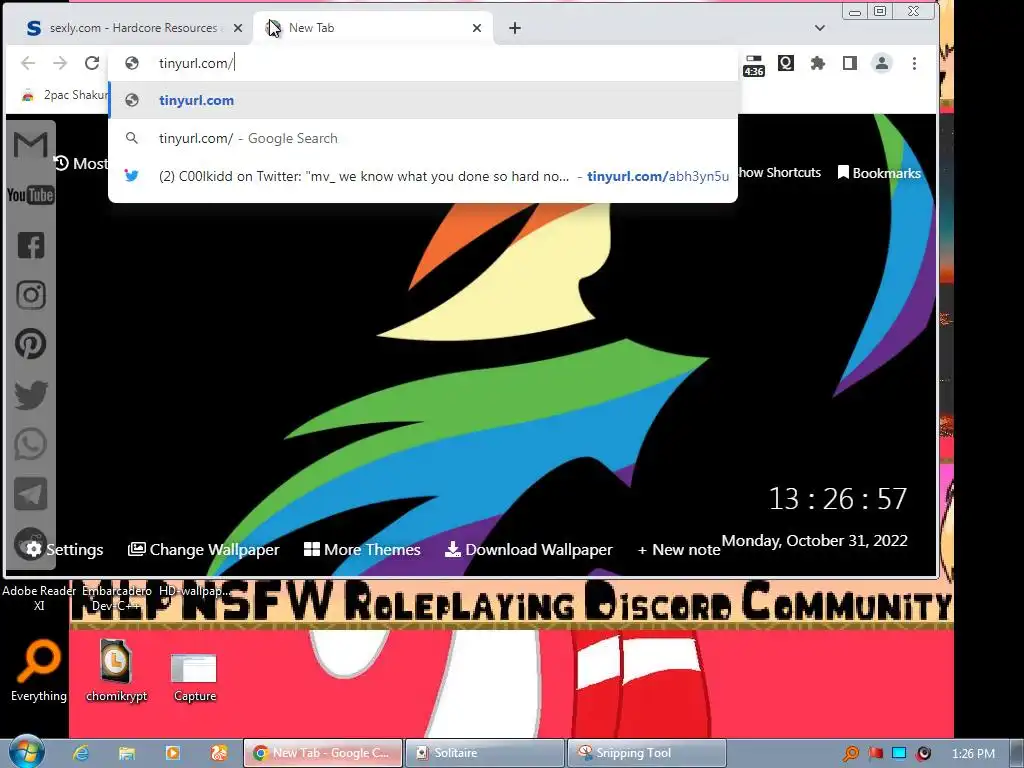1024x768 pixels.
Task: Open YouTube shortcut in sidebar
Action: [31, 195]
